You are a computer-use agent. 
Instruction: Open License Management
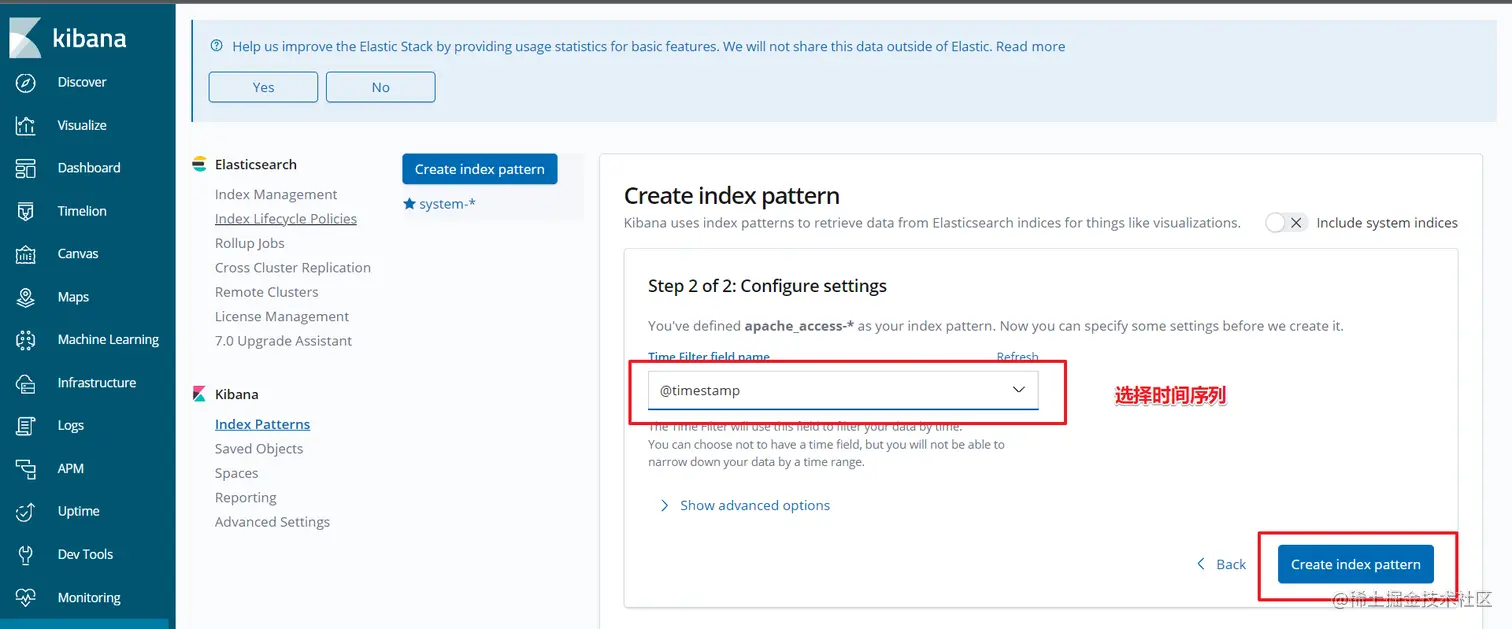282,316
